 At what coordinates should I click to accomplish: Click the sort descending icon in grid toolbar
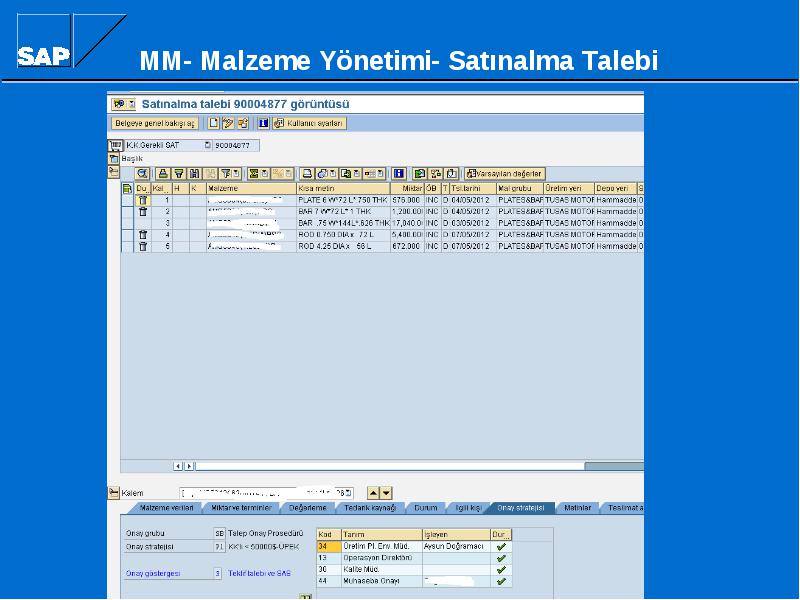(179, 173)
